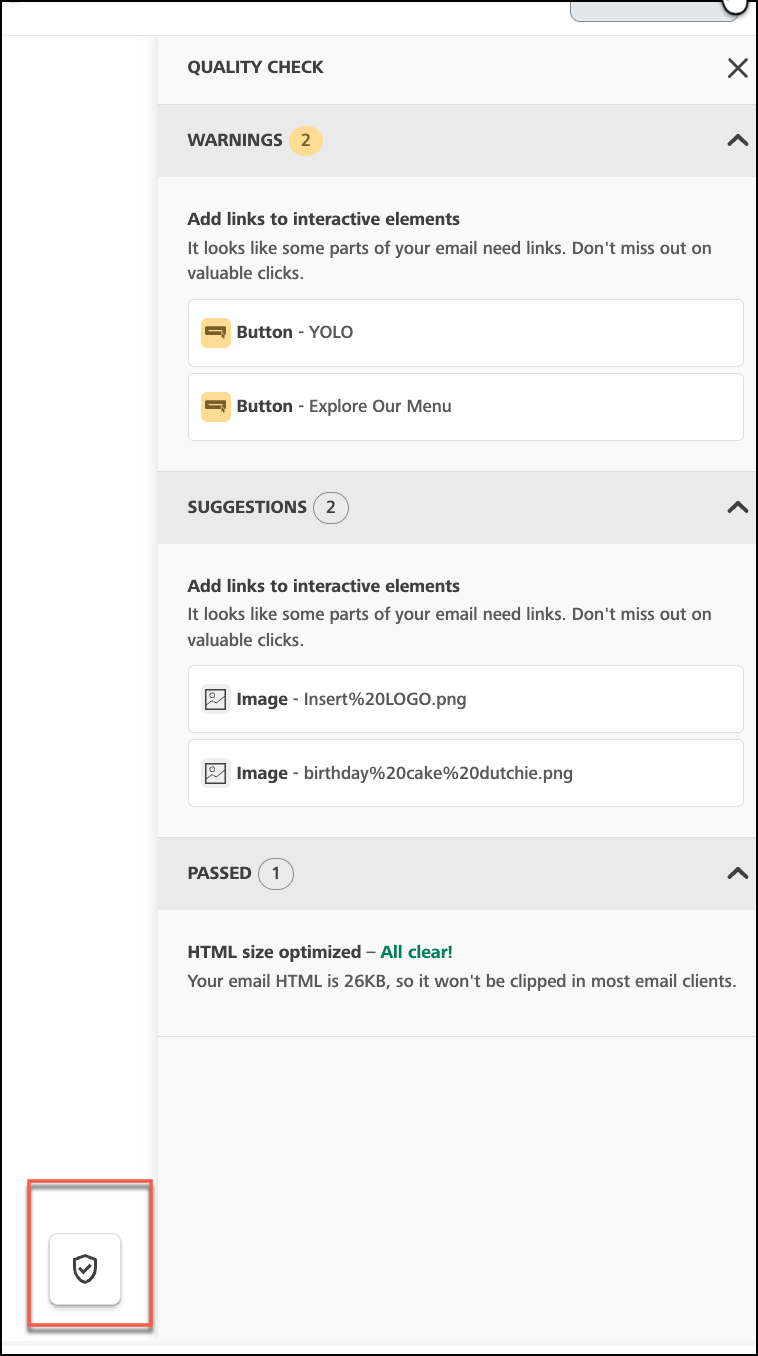
Task: Click image icon beside birthday cake file
Action: pos(215,773)
